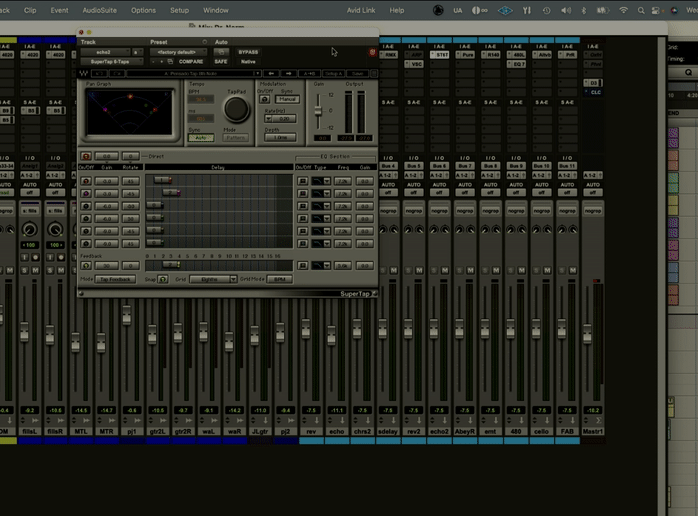Click the previous preset left arrow
The width and height of the screenshot is (698, 516).
click(271, 73)
